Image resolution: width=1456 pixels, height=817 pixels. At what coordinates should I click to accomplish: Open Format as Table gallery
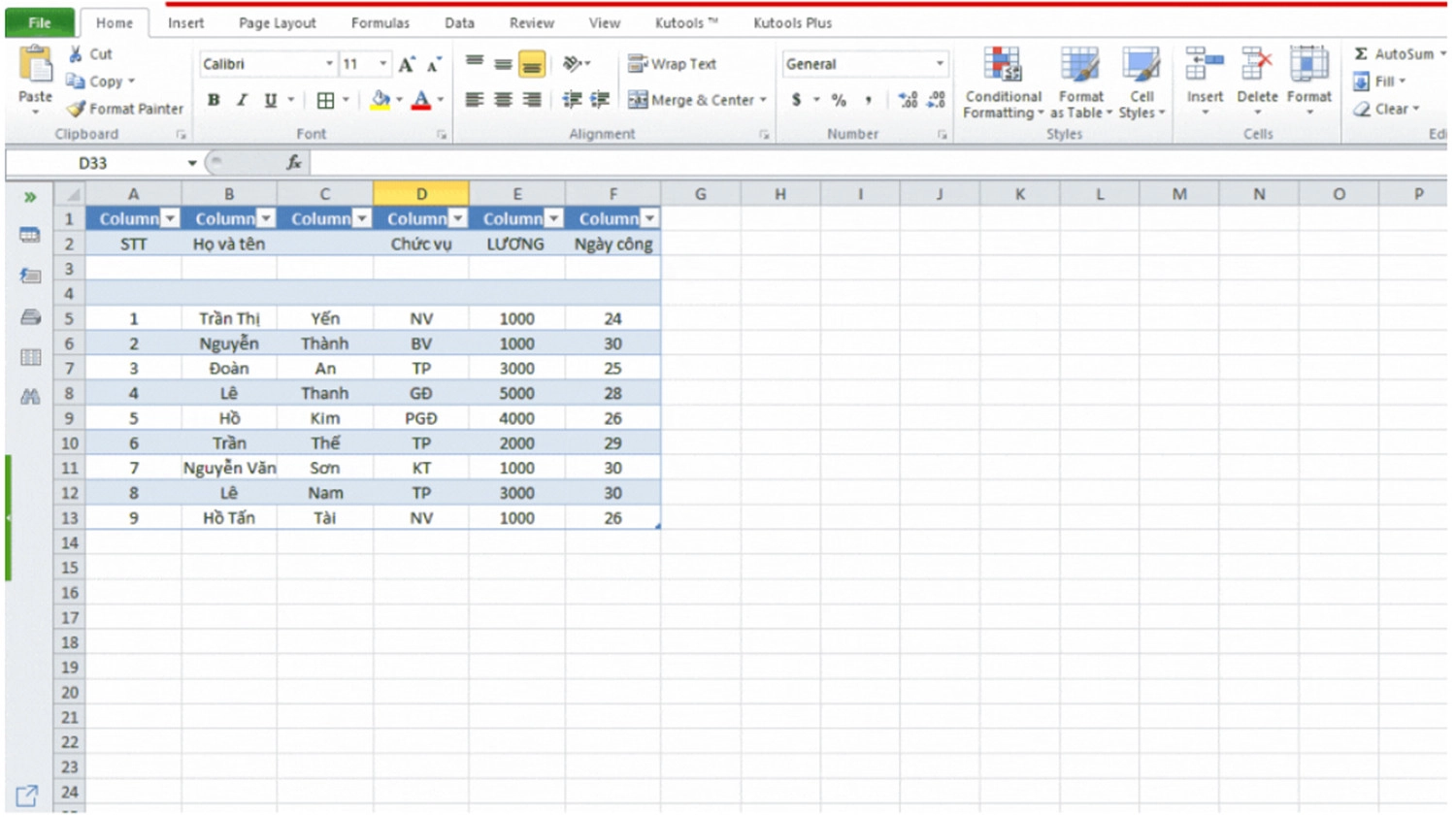pos(1080,83)
